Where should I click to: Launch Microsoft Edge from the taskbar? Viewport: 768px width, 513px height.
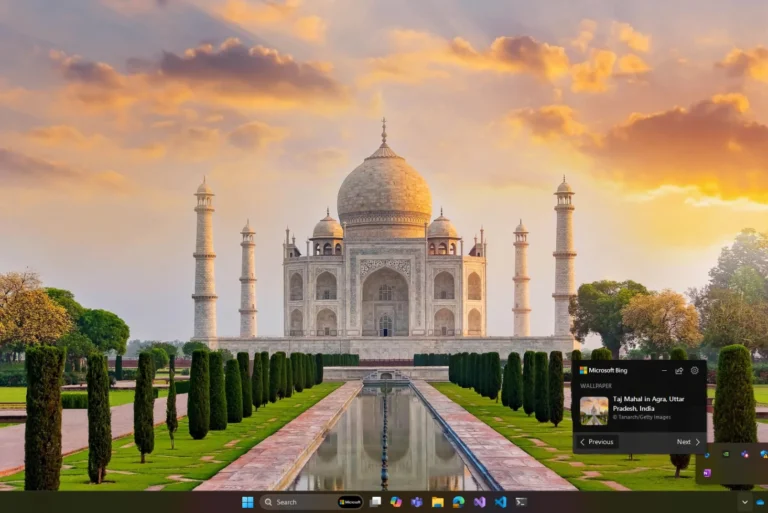459,502
